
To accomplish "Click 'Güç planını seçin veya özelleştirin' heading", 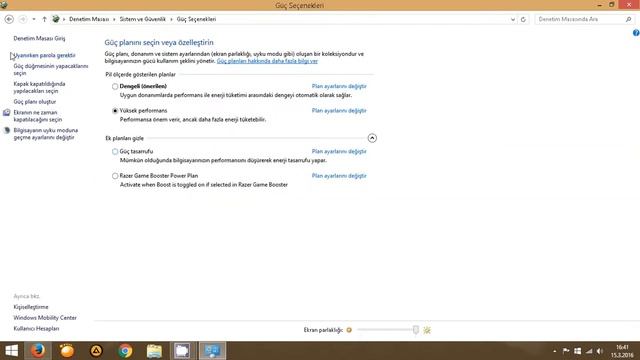I will (159, 42).
